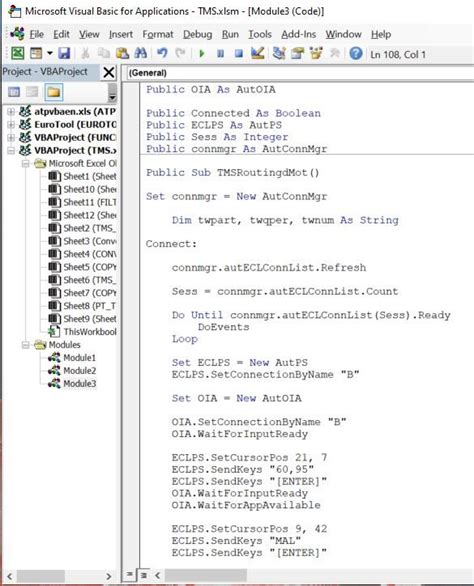Switch to Microsoft Excel view icon

pyautogui.click(x=17, y=53)
